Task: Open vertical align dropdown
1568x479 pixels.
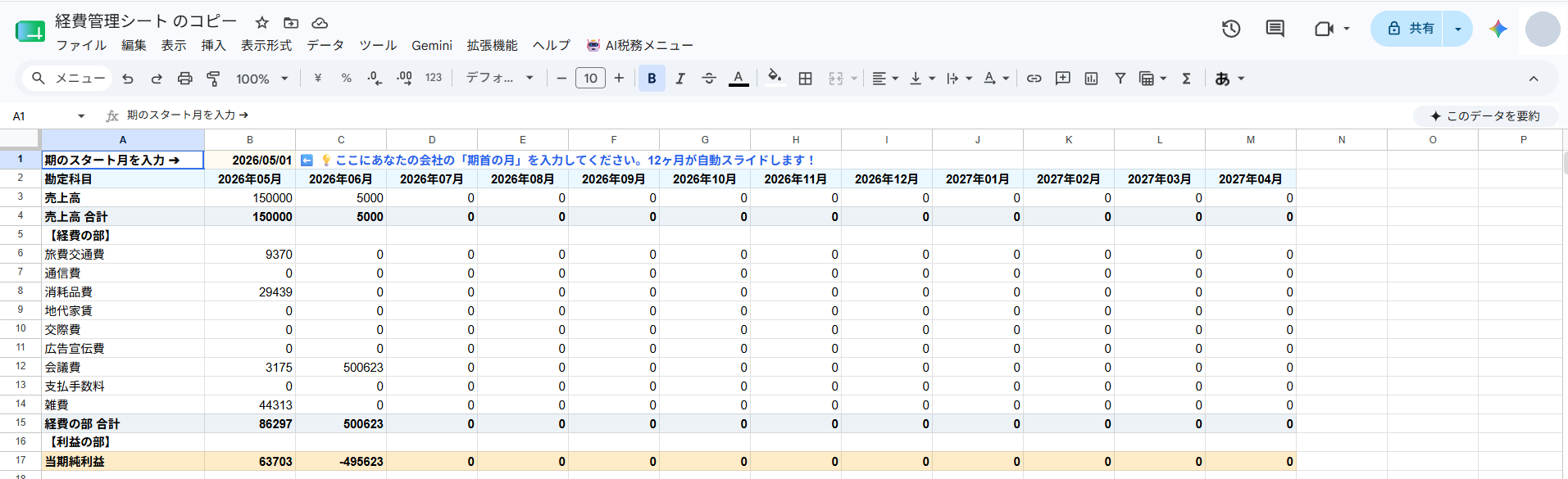Action: click(x=922, y=79)
